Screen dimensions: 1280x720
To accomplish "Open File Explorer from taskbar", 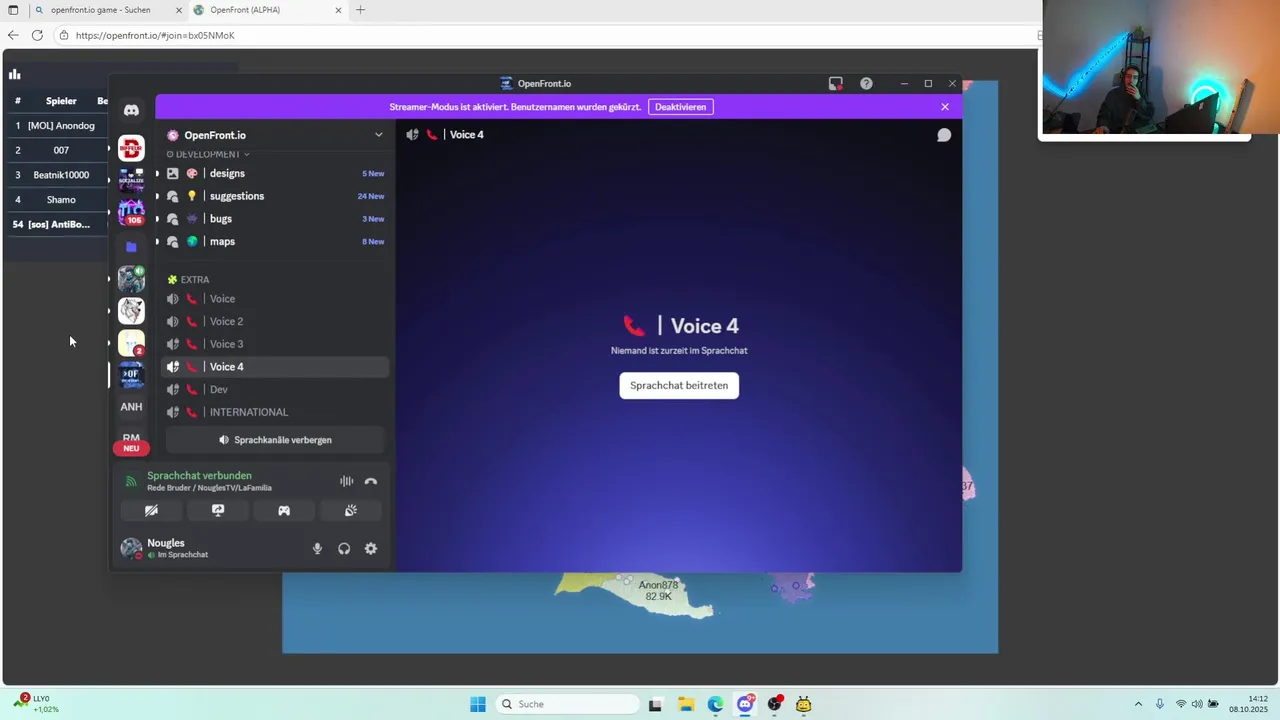I will pyautogui.click(x=686, y=704).
